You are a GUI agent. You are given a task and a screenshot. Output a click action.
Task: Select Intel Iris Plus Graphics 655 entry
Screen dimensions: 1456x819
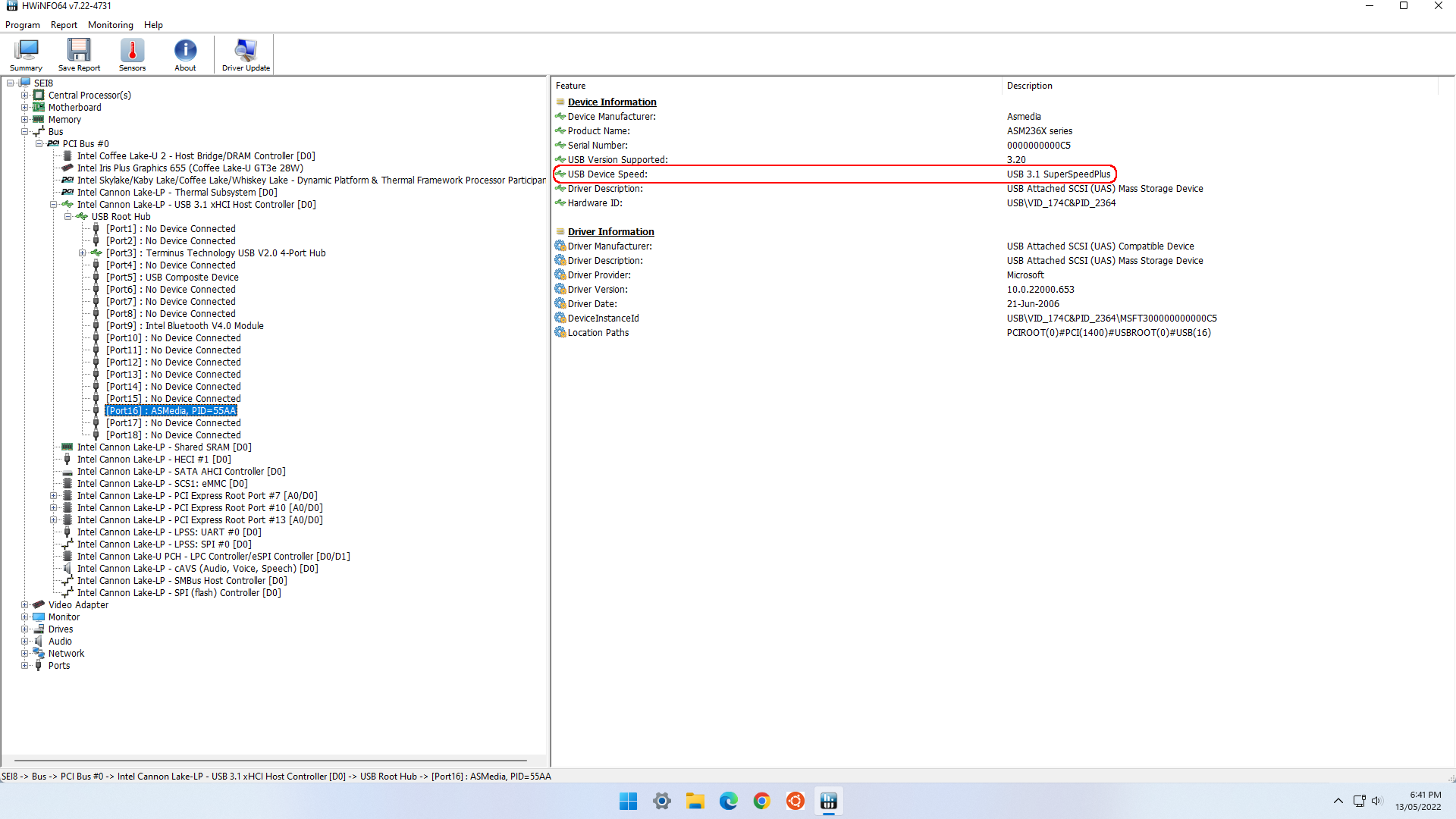click(190, 168)
